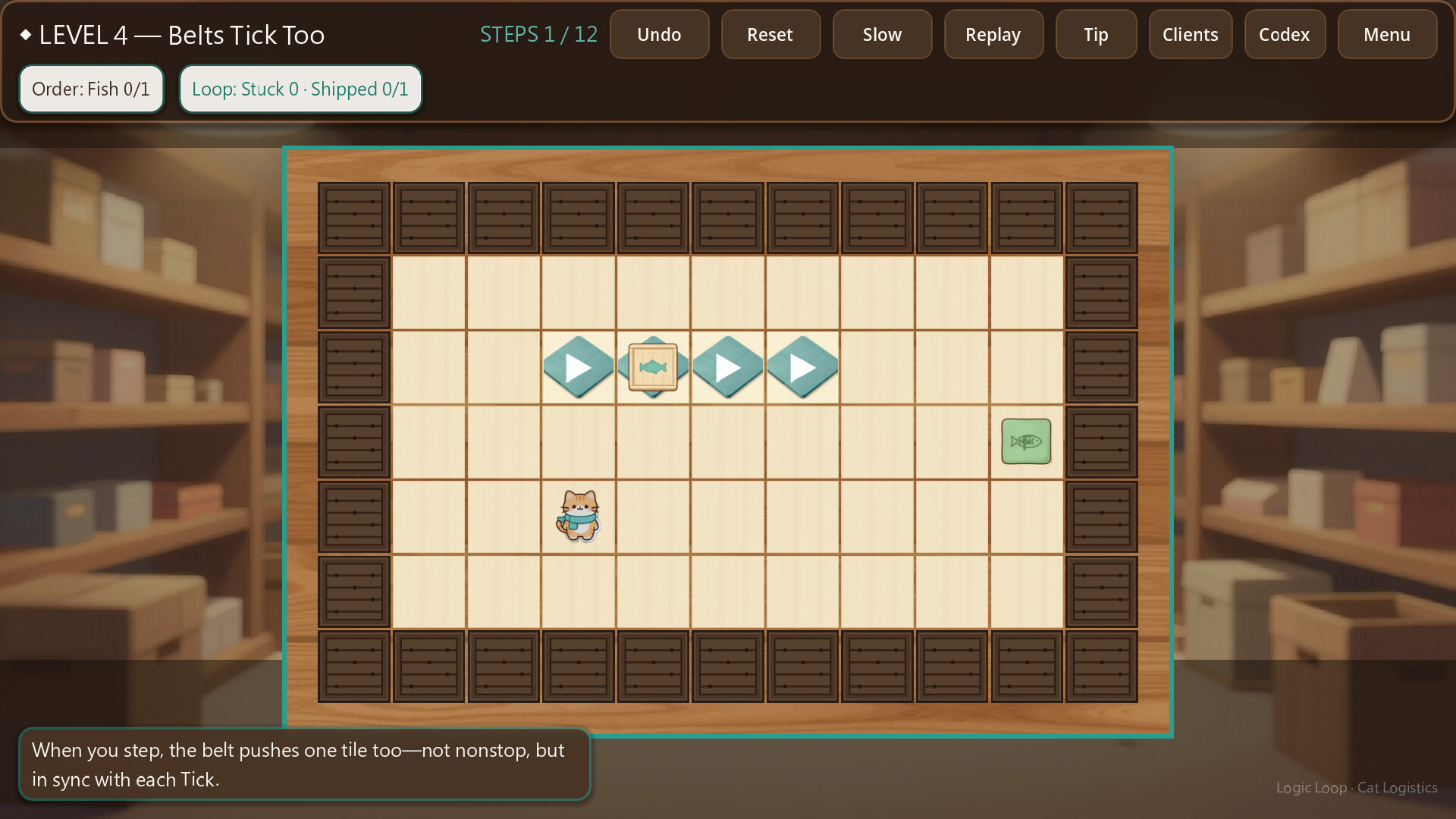Click the belt tile right of the crate
The width and height of the screenshot is (1456, 819).
point(728,368)
